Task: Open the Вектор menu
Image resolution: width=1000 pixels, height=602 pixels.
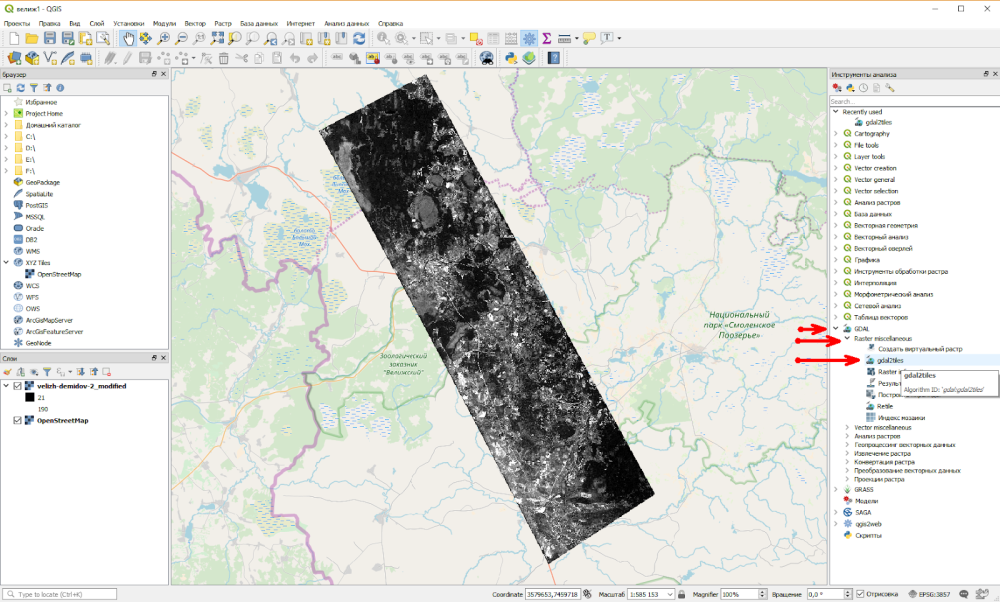Action: (x=195, y=22)
